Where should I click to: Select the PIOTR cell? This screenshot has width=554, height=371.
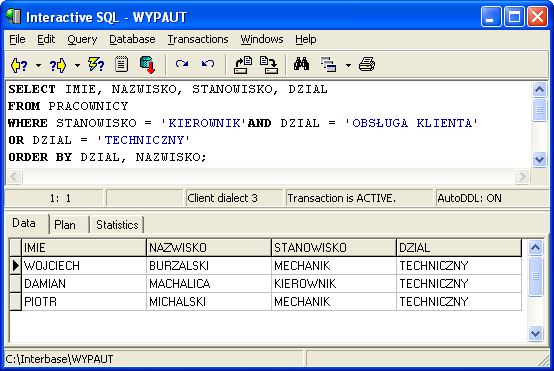click(x=84, y=302)
